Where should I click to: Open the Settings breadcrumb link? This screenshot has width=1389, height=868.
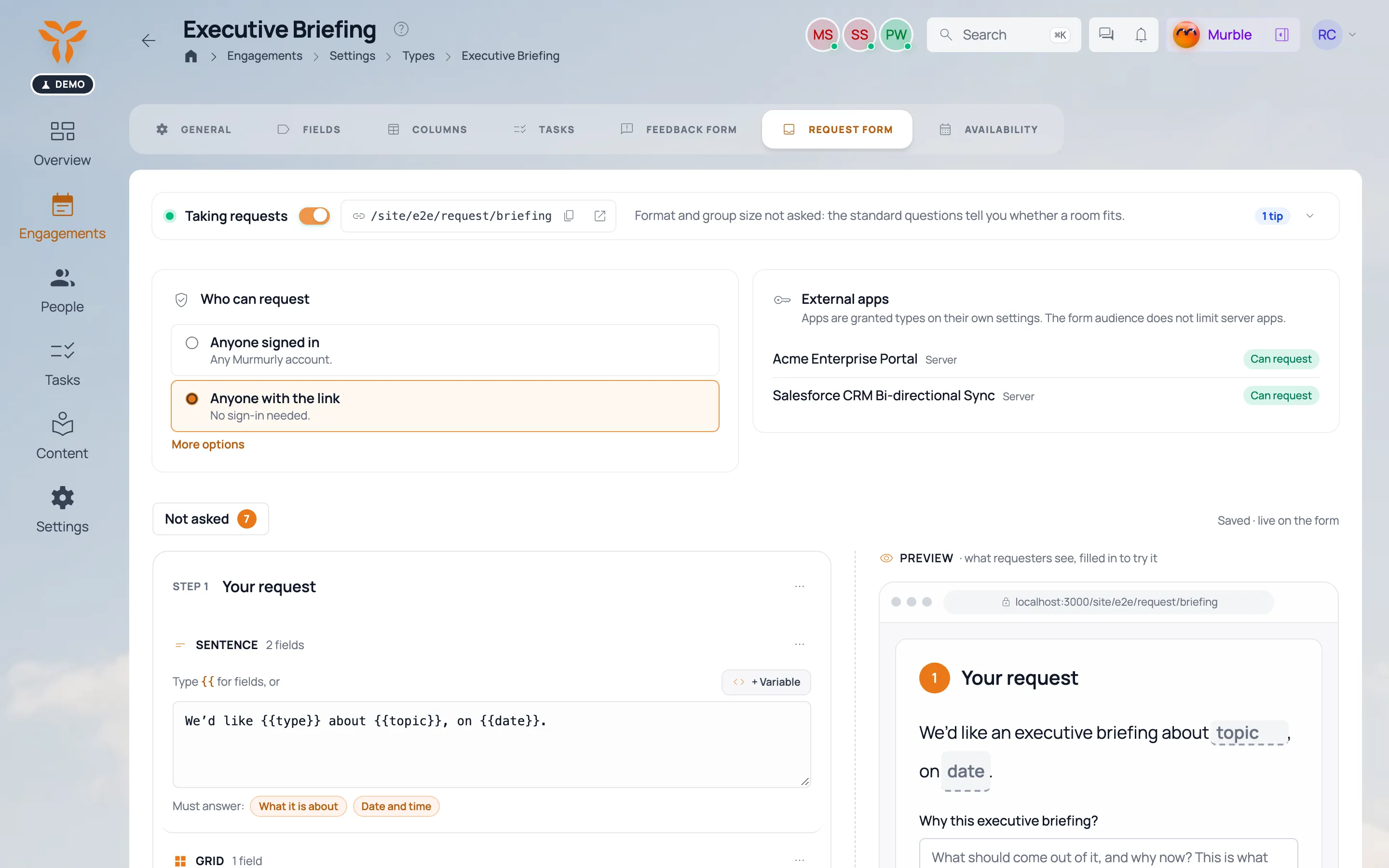(352, 55)
